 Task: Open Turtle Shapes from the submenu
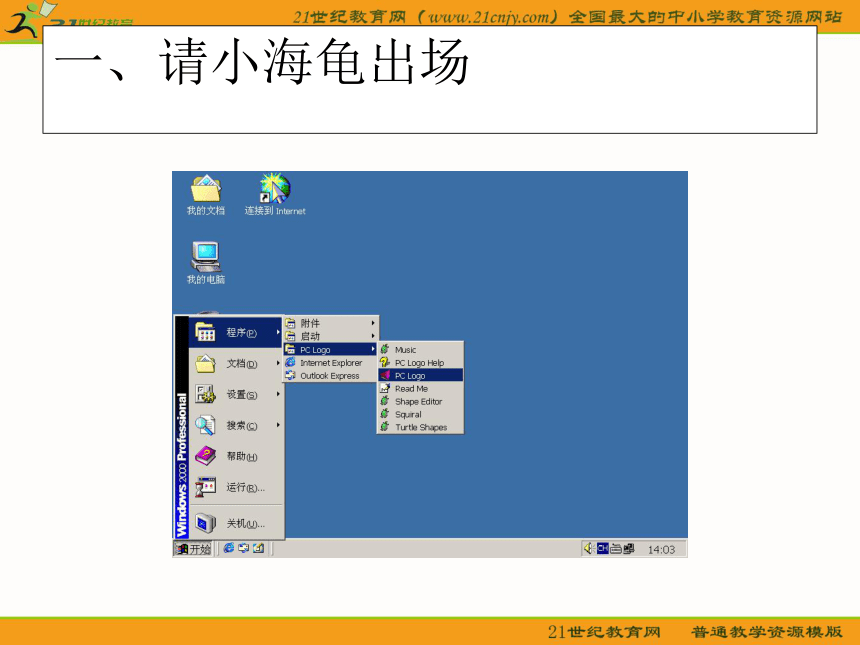(421, 427)
